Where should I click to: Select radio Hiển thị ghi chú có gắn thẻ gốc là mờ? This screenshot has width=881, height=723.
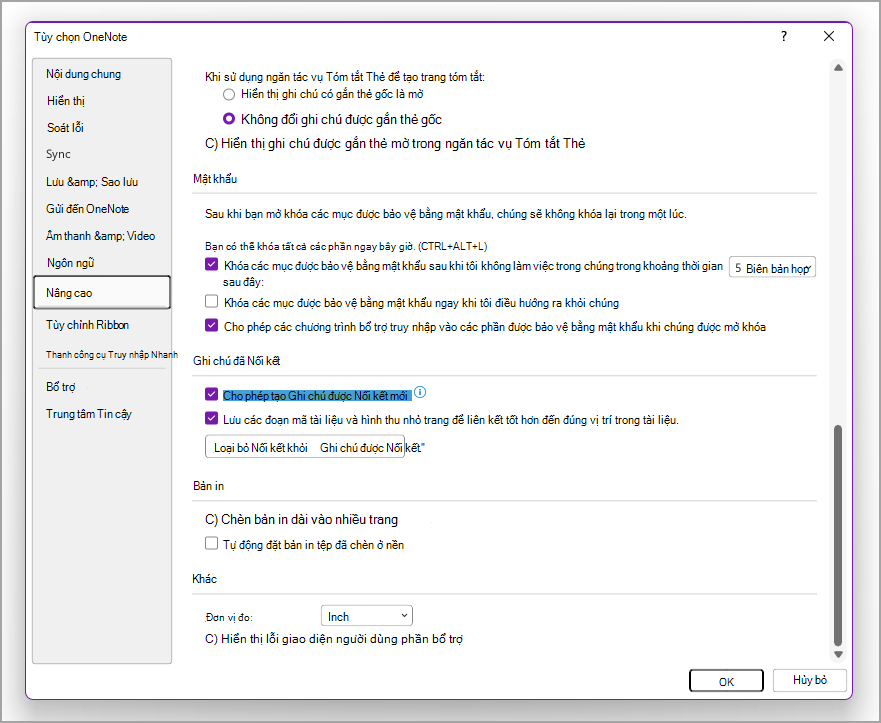(229, 94)
